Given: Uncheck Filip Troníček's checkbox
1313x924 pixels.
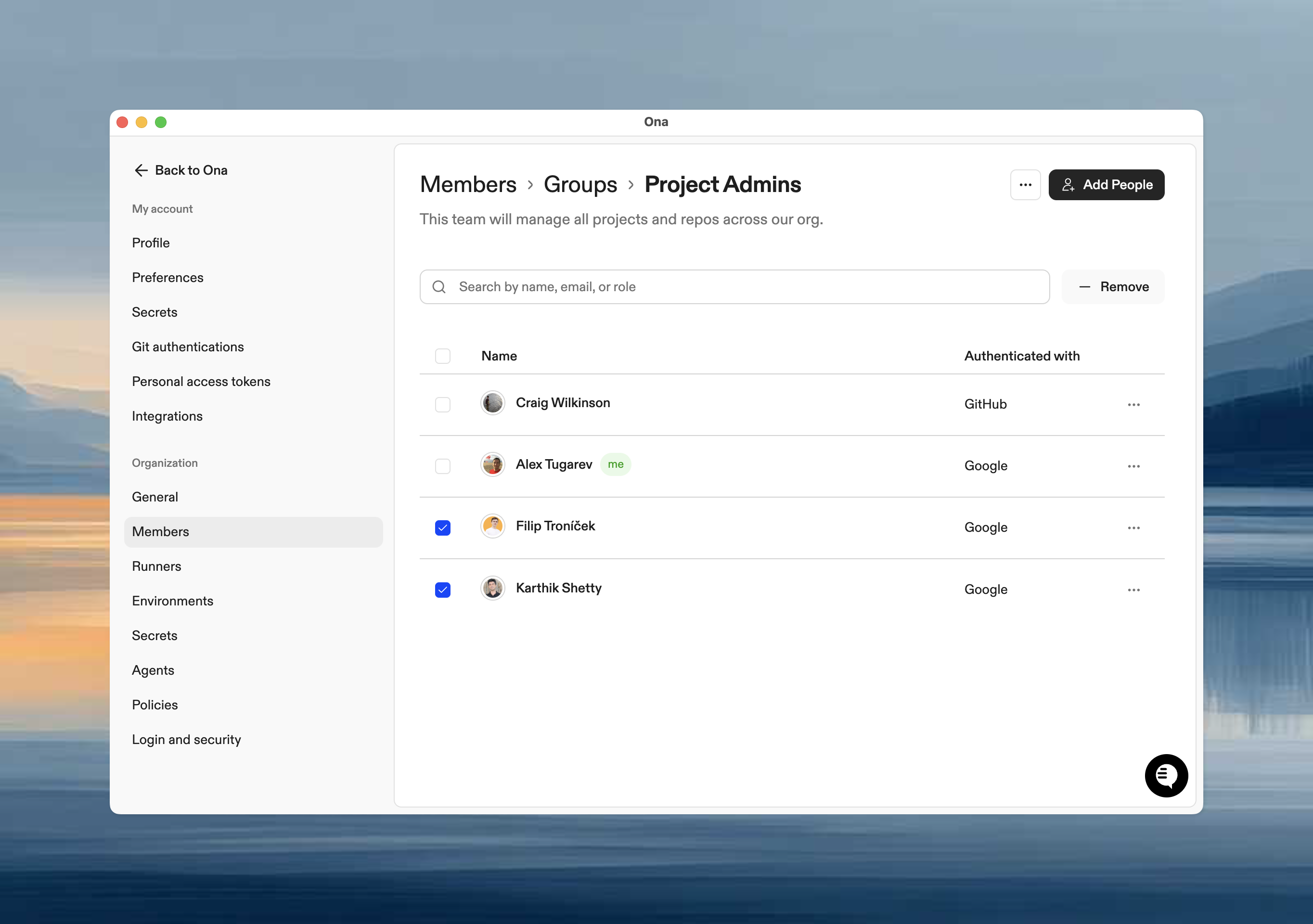Looking at the screenshot, I should tap(443, 528).
